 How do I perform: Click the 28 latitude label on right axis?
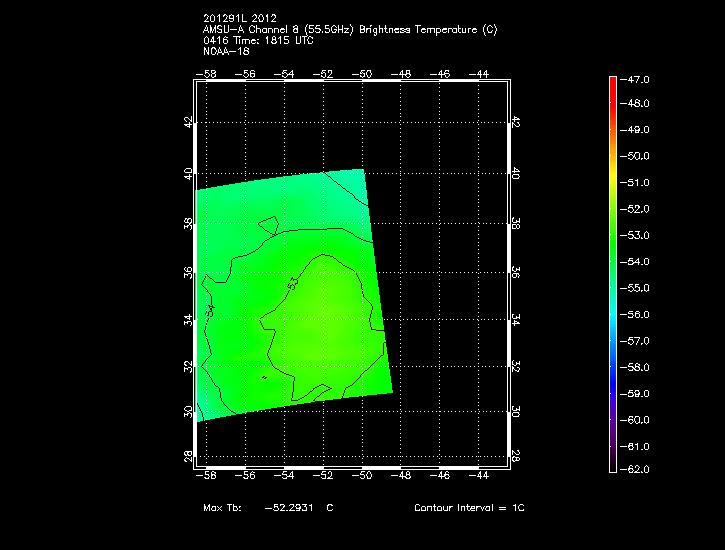pyautogui.click(x=516, y=455)
